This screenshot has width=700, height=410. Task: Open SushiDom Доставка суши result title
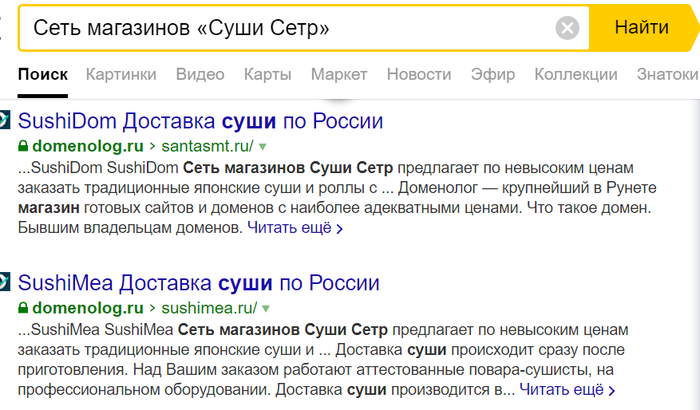[201, 121]
